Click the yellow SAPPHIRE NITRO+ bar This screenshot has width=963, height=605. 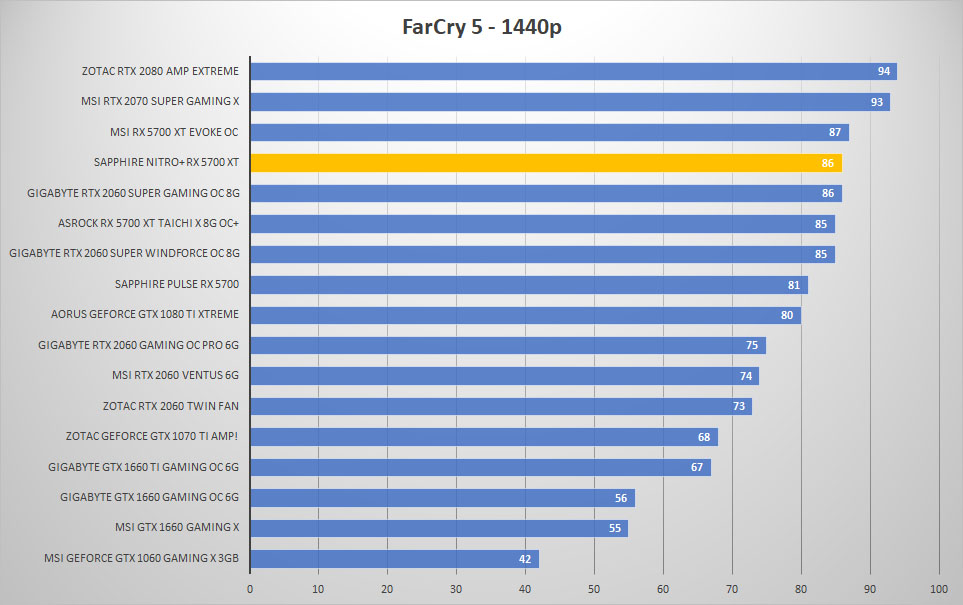click(x=546, y=163)
